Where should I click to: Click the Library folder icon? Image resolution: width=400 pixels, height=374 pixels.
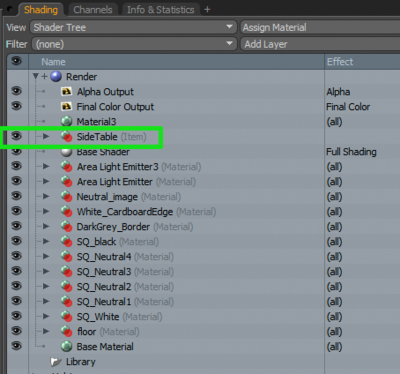pos(56,362)
